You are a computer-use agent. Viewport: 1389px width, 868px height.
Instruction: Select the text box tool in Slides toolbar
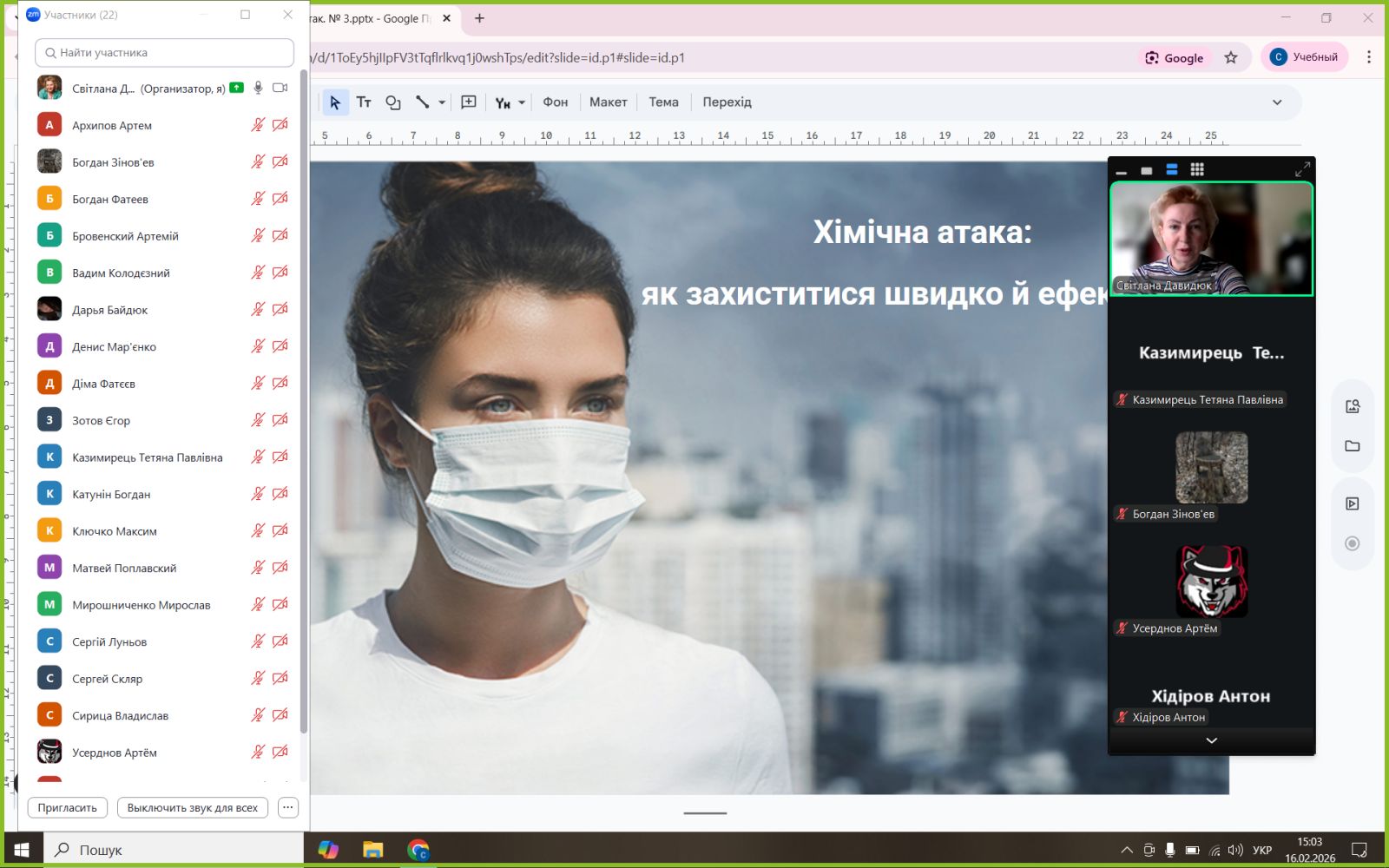tap(364, 102)
